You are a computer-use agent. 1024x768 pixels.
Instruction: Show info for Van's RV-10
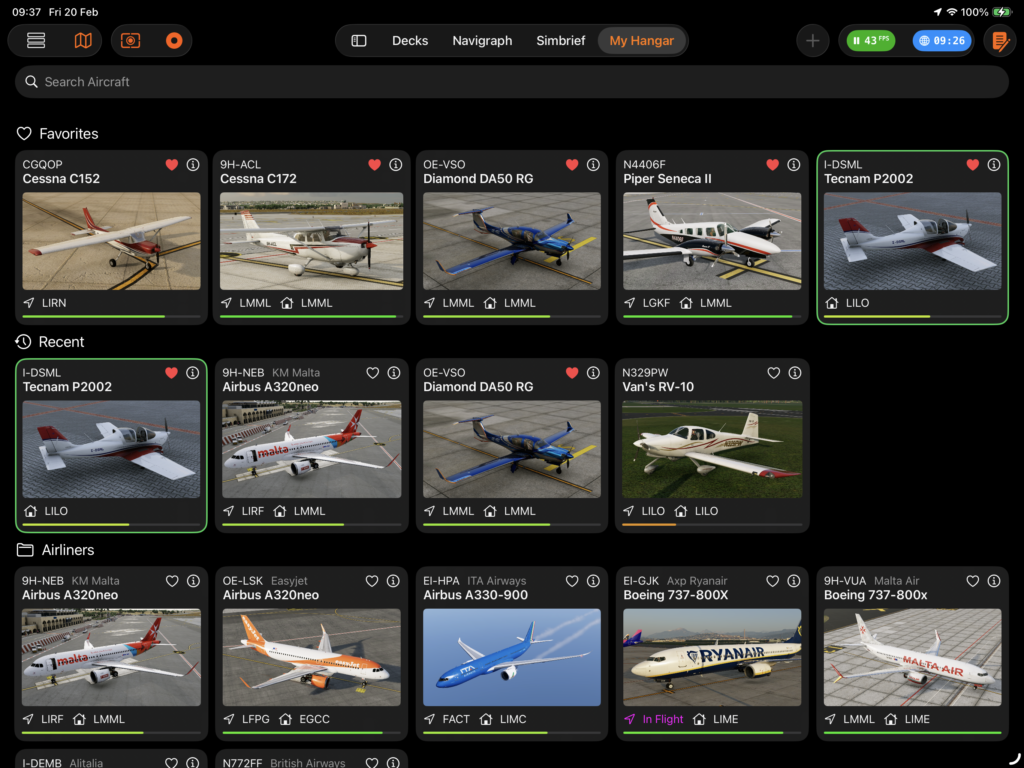pos(794,373)
